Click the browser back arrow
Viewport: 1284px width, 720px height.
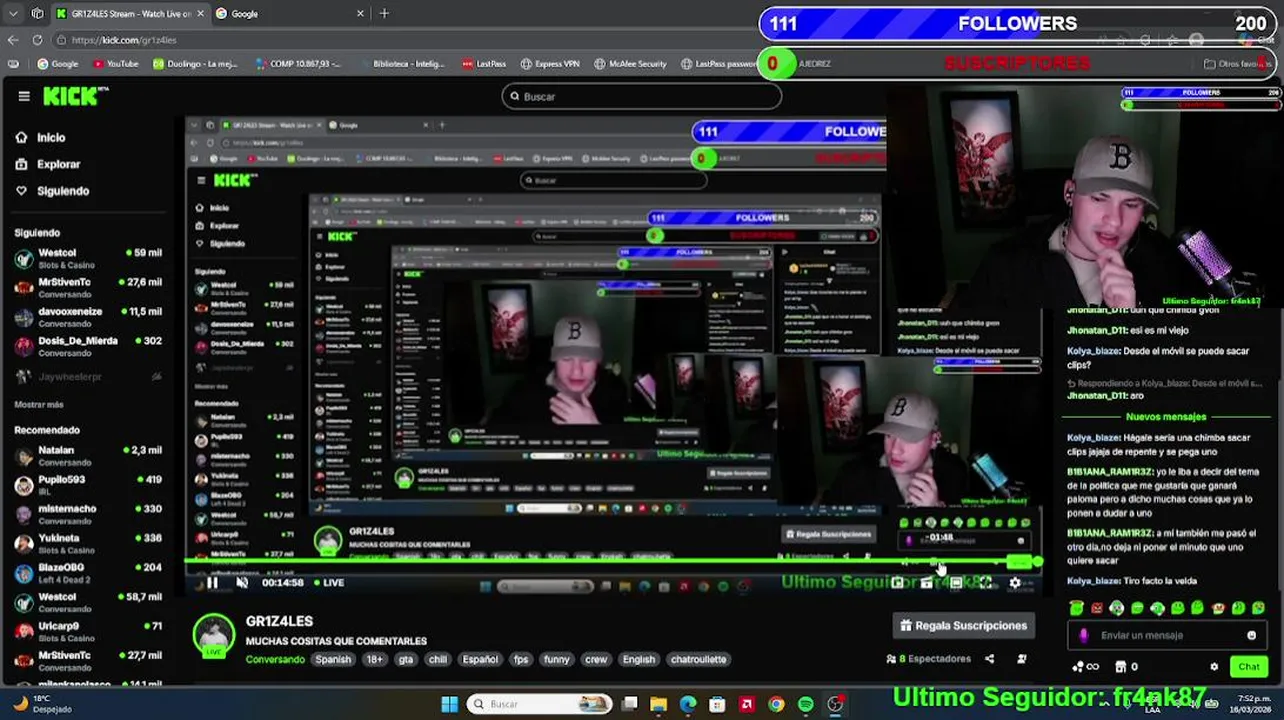(13, 40)
